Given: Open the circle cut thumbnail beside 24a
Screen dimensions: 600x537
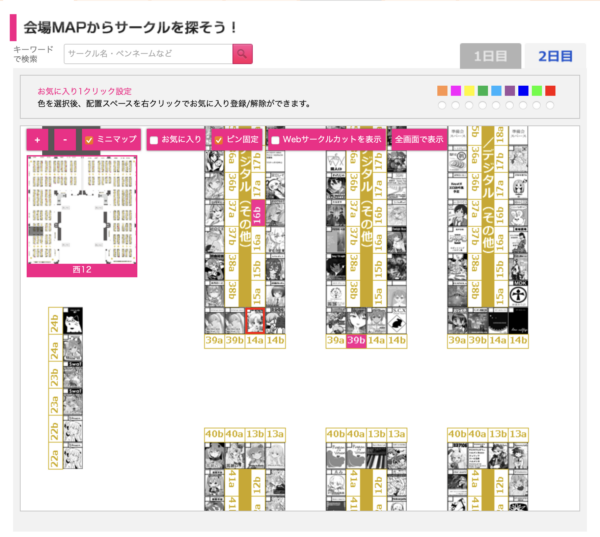Looking at the screenshot, I should tap(73, 348).
